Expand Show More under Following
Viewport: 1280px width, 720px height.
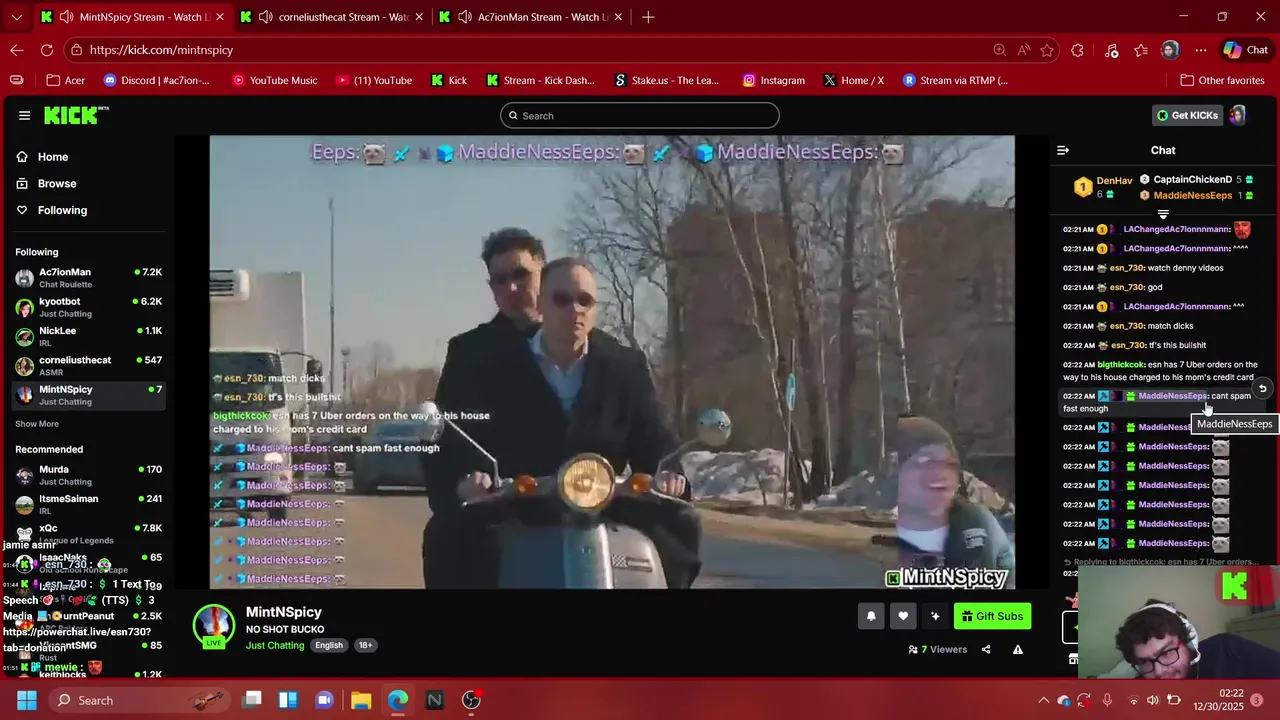click(x=37, y=424)
